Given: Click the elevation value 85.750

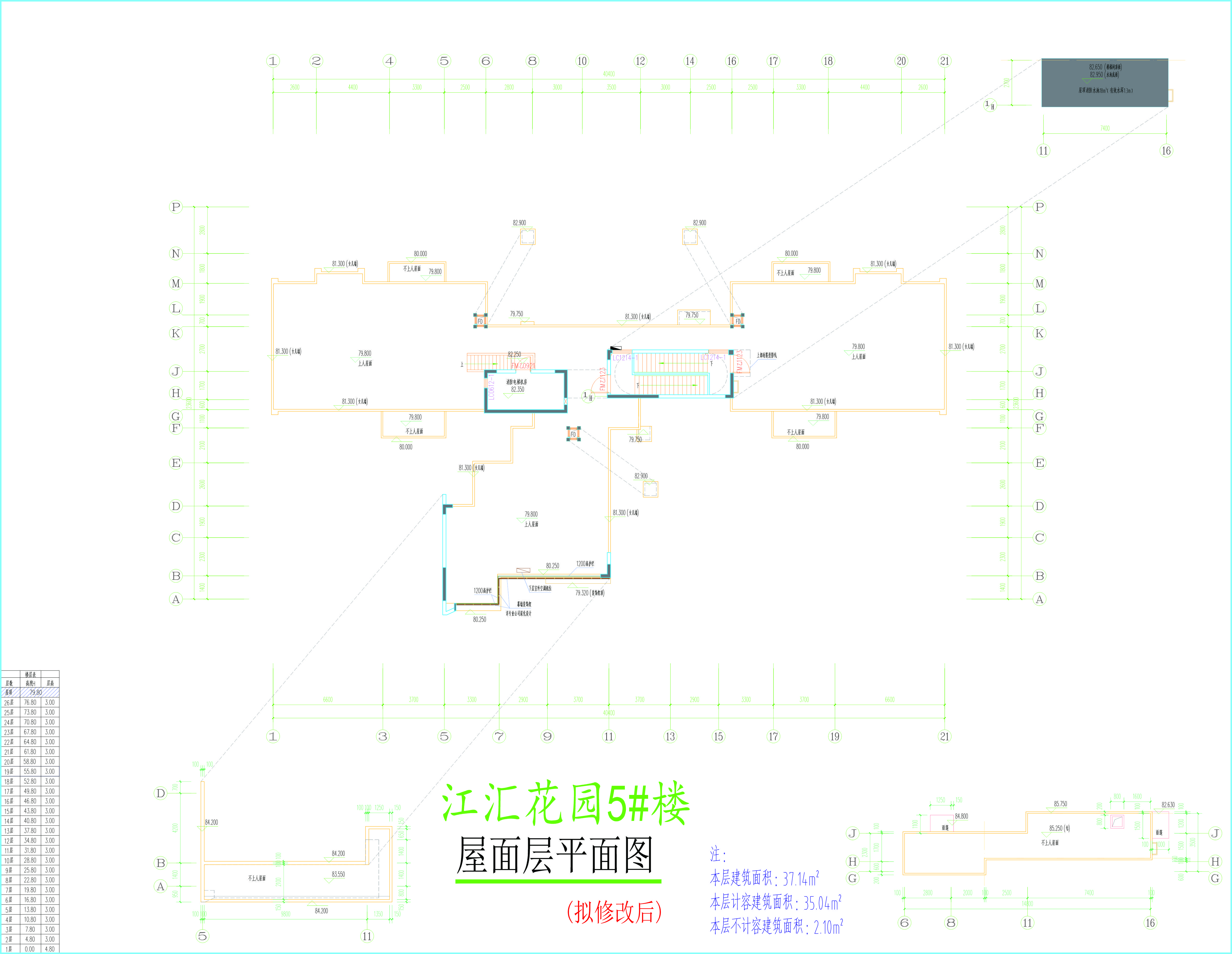Looking at the screenshot, I should [1061, 804].
